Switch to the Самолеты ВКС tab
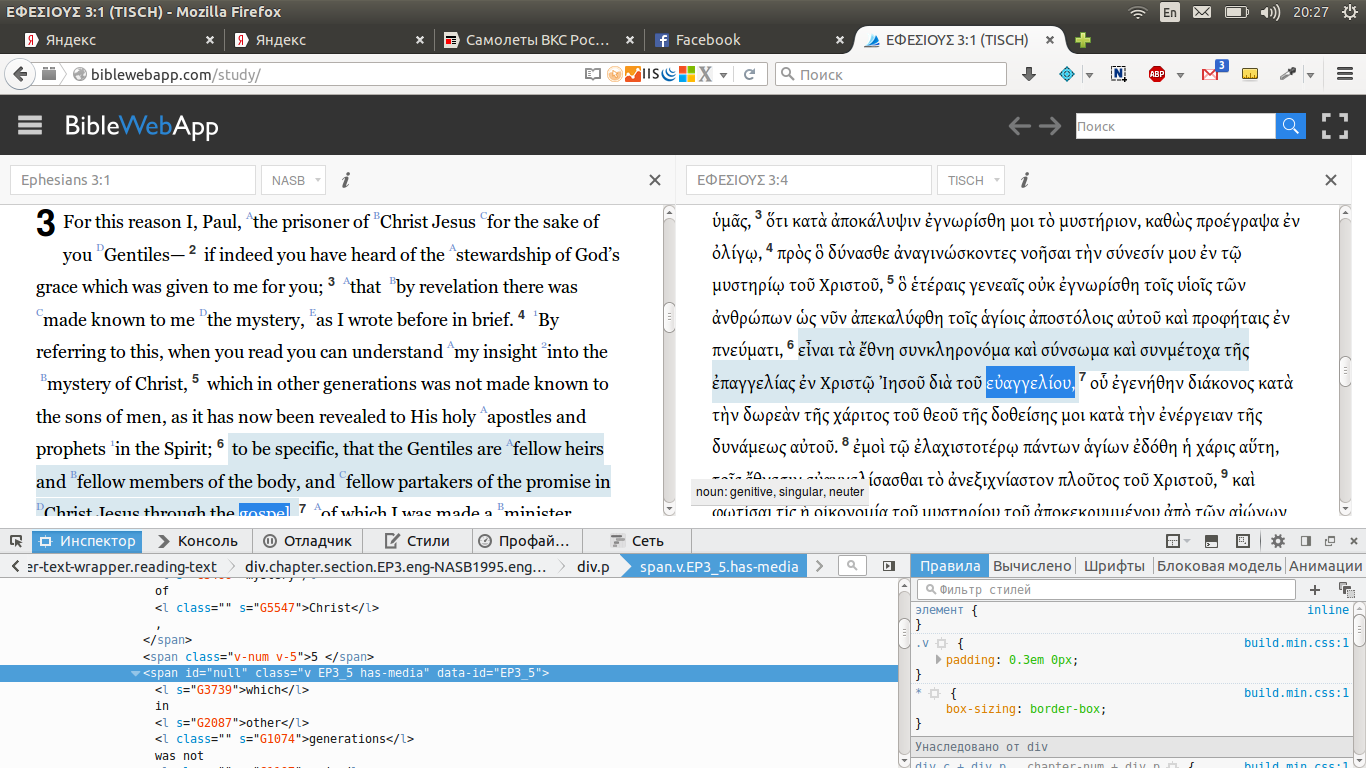The width and height of the screenshot is (1366, 768). pyautogui.click(x=539, y=40)
